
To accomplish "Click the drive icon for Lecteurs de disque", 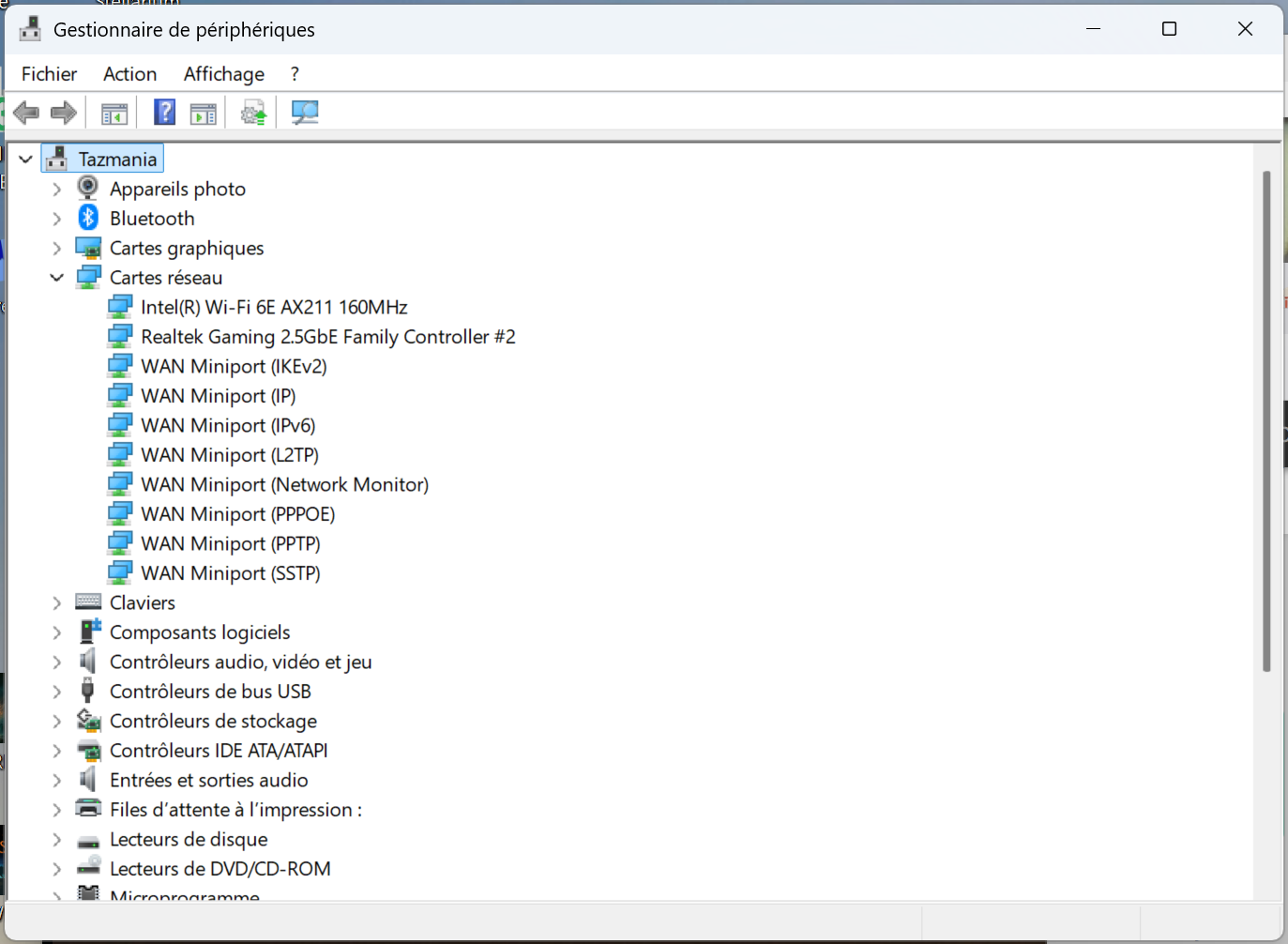I will (88, 841).
